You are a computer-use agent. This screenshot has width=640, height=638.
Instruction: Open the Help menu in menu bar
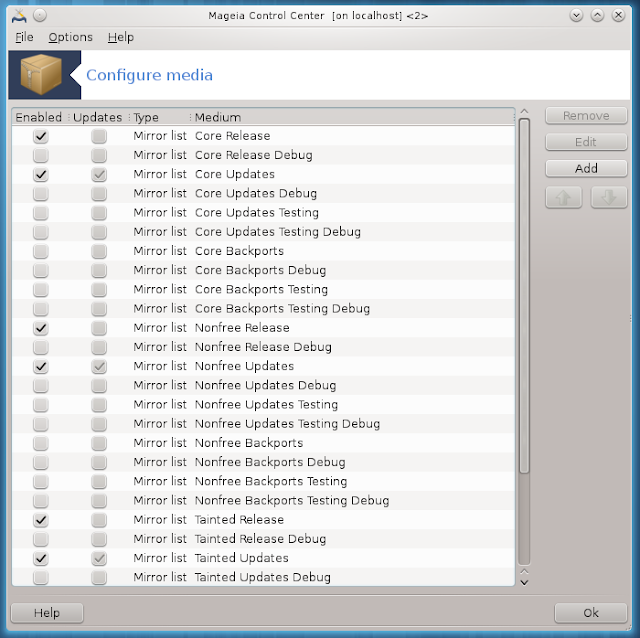point(121,37)
